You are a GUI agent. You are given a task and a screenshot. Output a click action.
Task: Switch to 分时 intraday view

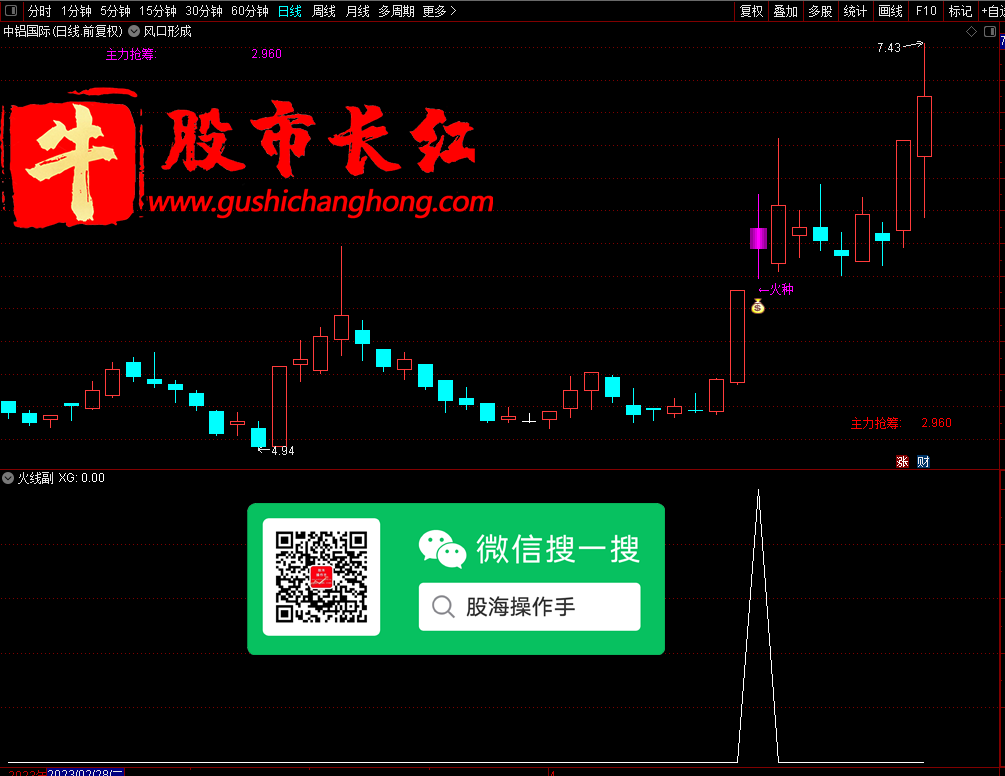tap(39, 11)
